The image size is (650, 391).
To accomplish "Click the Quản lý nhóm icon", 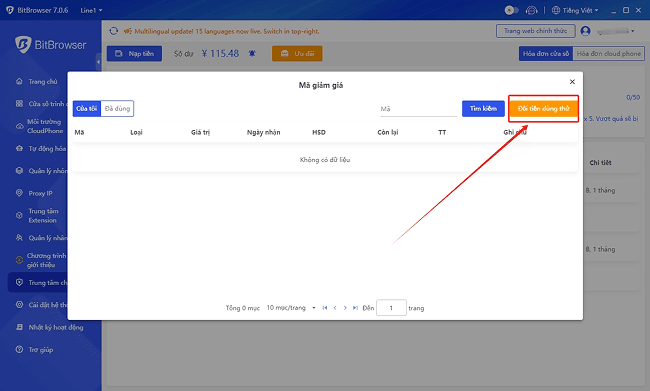I will click(x=19, y=171).
